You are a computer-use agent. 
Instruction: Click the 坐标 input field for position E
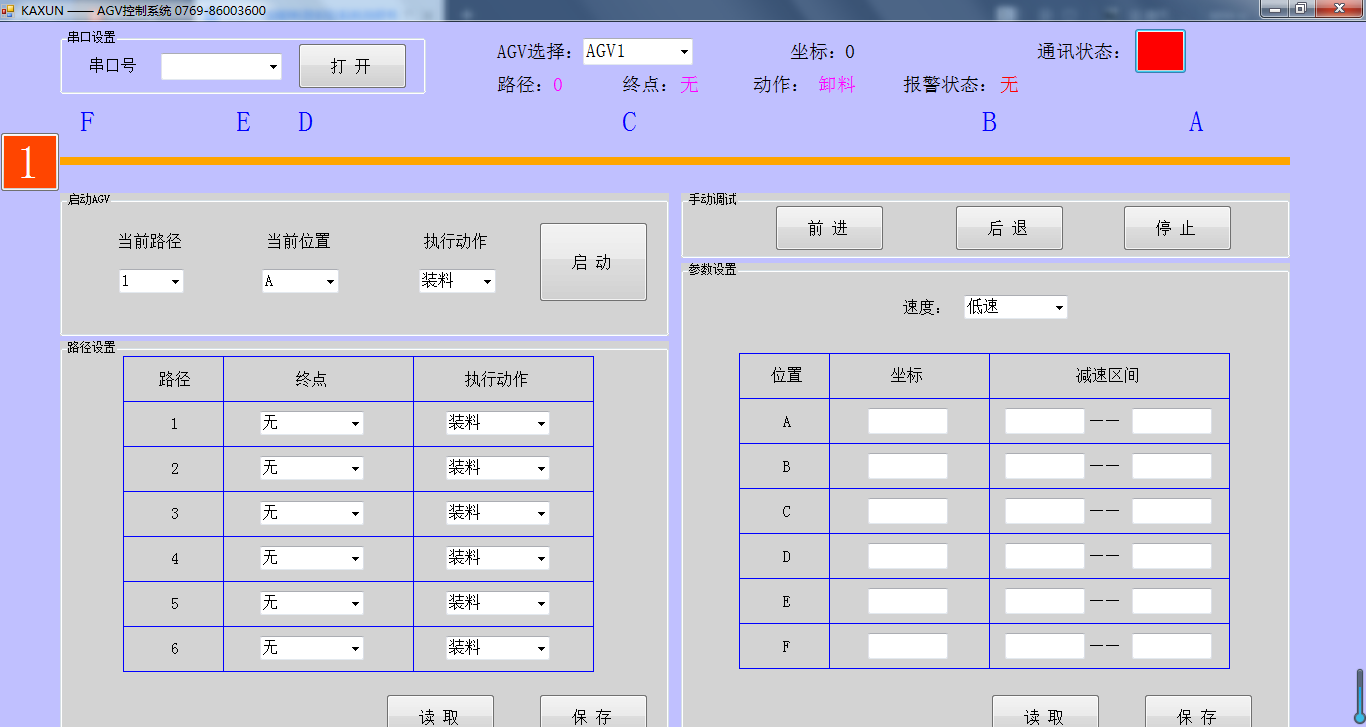908,601
